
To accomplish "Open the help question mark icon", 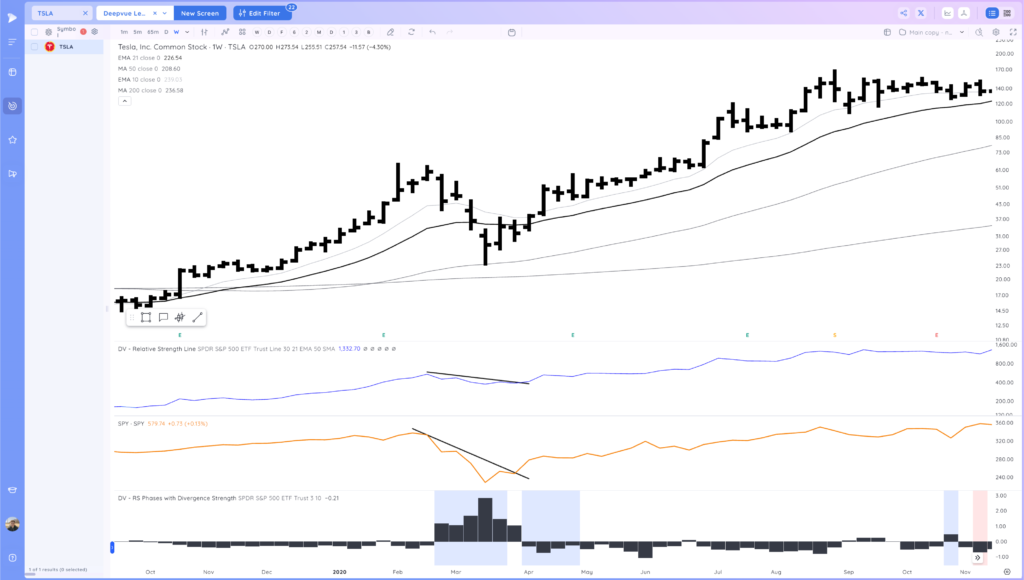I will 12,558.
